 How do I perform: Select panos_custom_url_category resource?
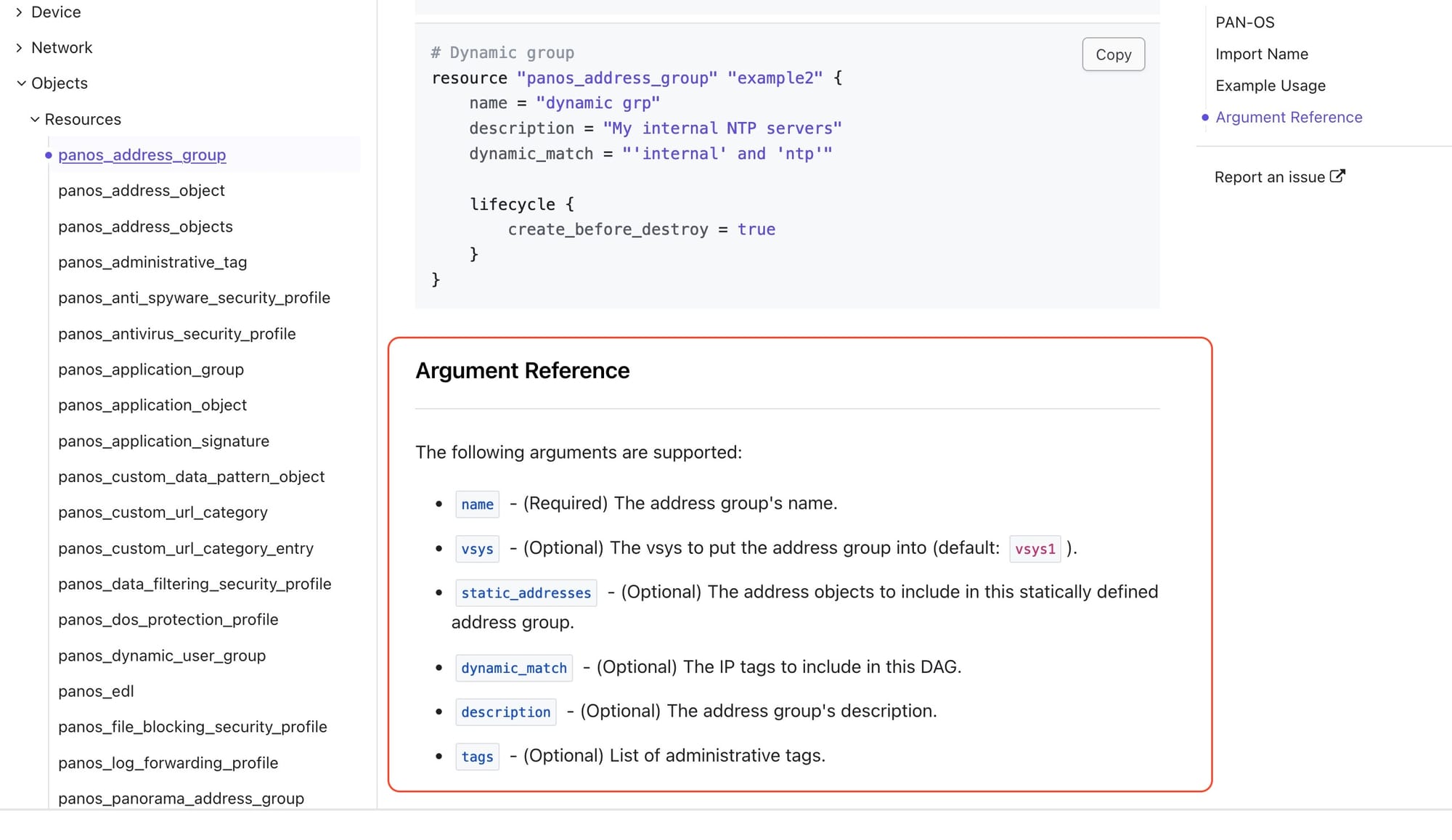click(163, 512)
